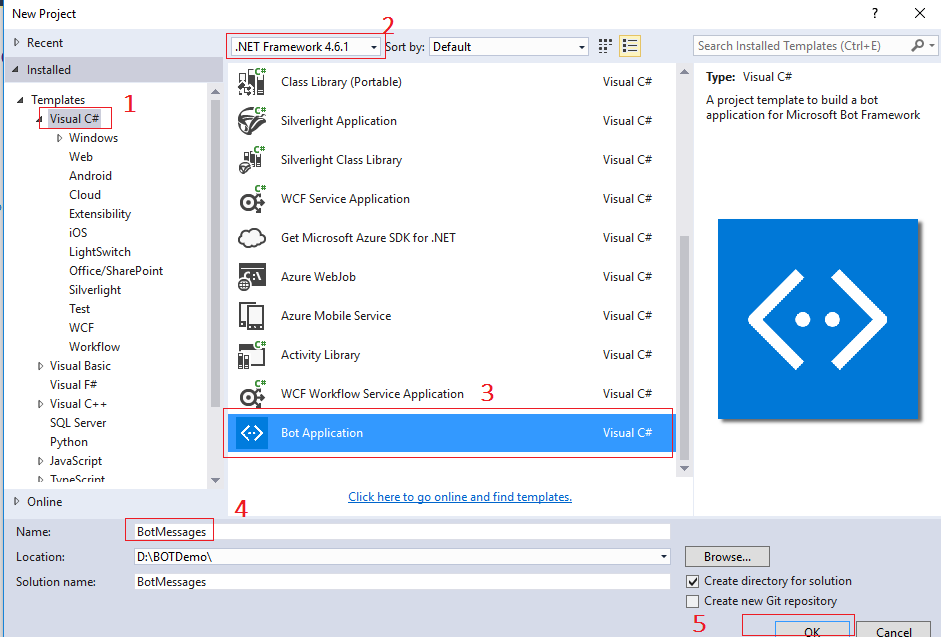Select the Workflow template category

pos(94,347)
